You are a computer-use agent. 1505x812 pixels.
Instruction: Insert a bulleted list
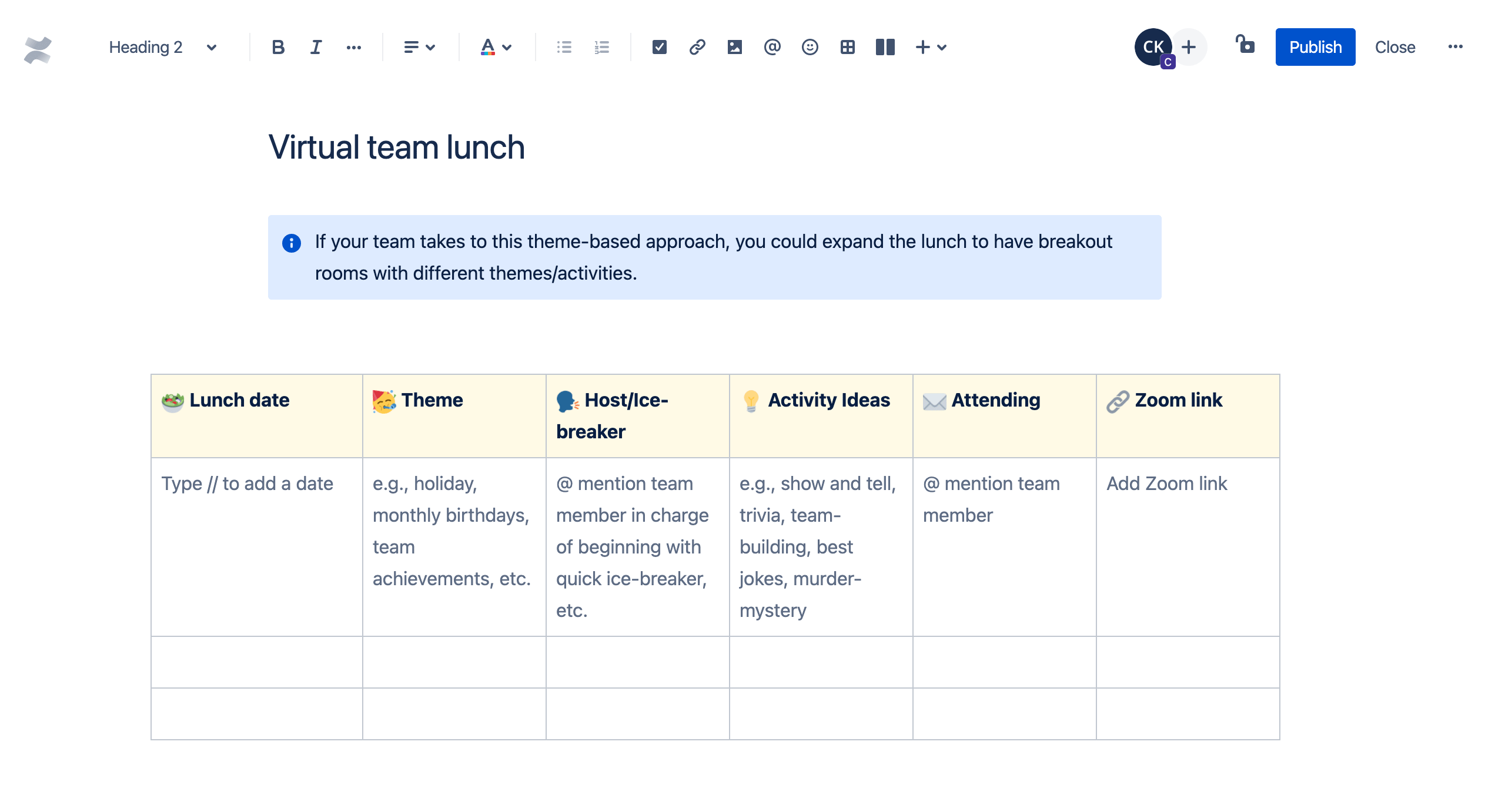point(564,47)
